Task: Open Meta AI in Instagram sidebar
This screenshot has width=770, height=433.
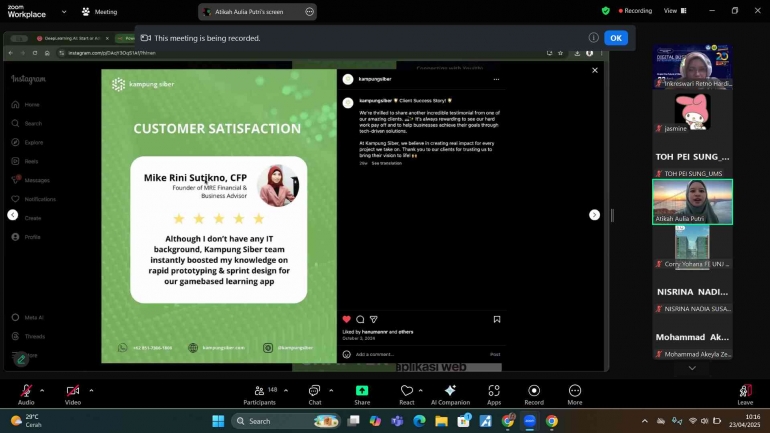Action: tap(28, 318)
